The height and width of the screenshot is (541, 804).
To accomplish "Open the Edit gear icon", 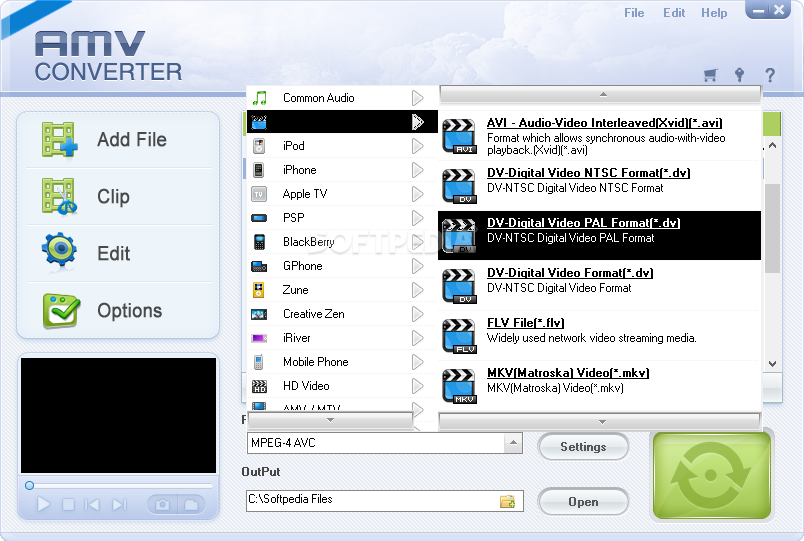I will coord(59,250).
